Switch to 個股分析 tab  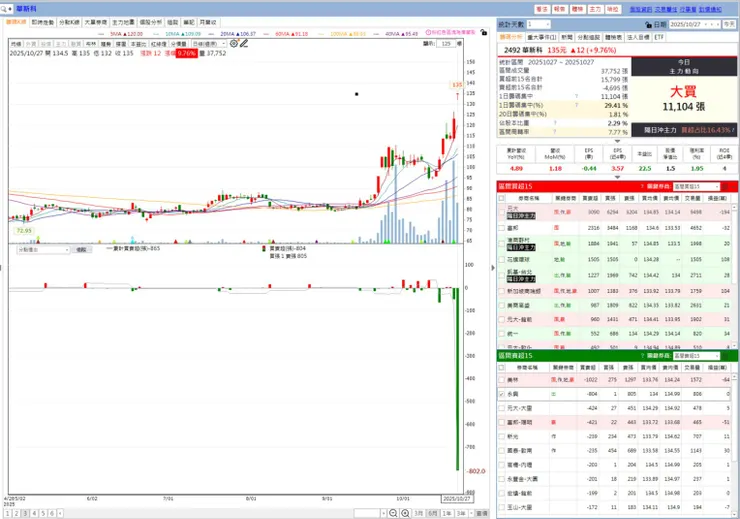(151, 22)
